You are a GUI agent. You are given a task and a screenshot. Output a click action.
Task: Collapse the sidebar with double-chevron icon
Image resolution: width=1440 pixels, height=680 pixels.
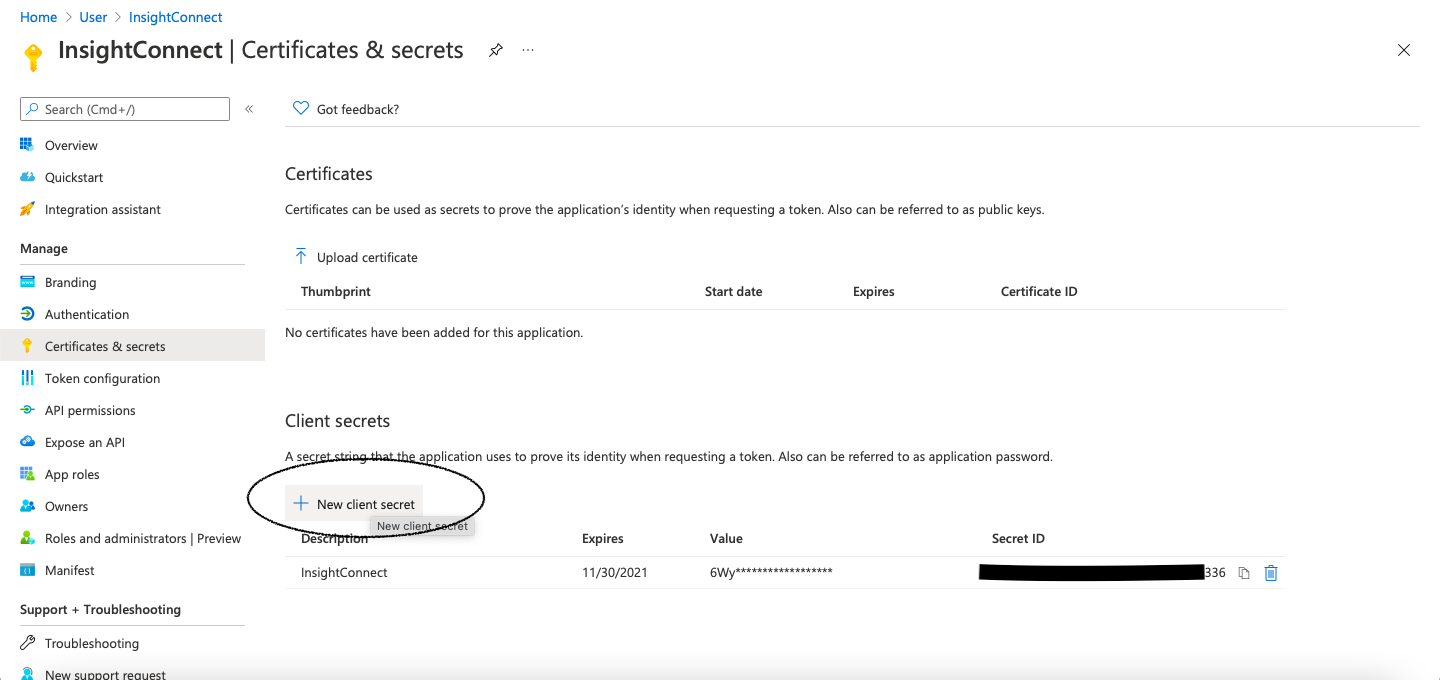click(x=249, y=109)
